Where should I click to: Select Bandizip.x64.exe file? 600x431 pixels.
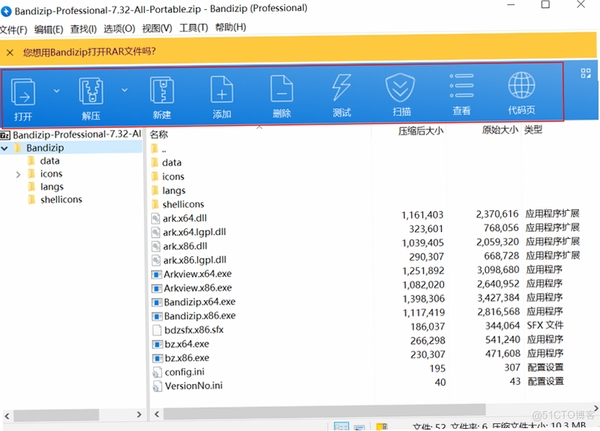tap(200, 302)
